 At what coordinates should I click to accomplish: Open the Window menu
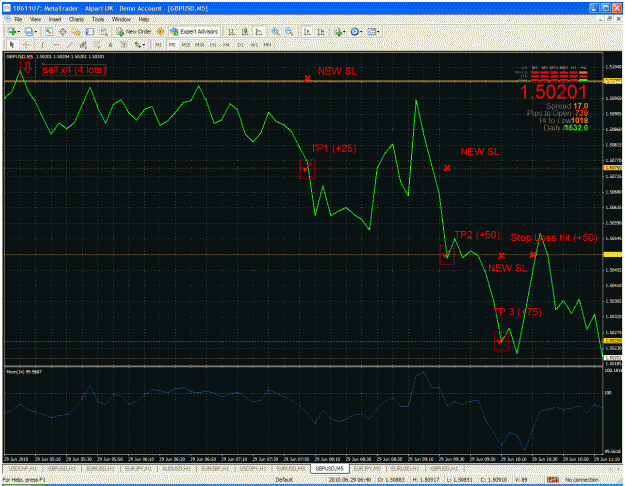[x=121, y=19]
